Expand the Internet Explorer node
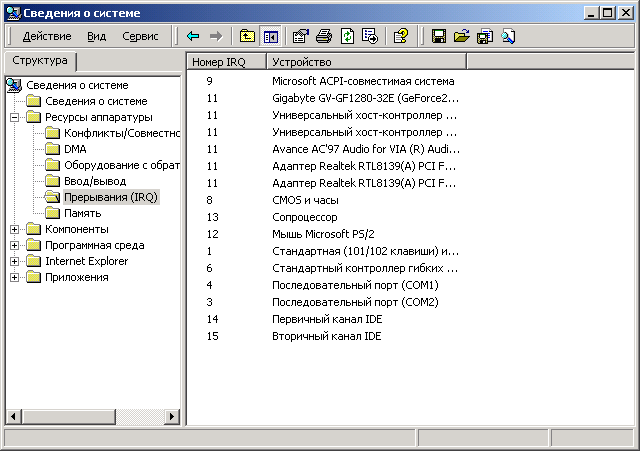This screenshot has width=640, height=451. tap(14, 261)
